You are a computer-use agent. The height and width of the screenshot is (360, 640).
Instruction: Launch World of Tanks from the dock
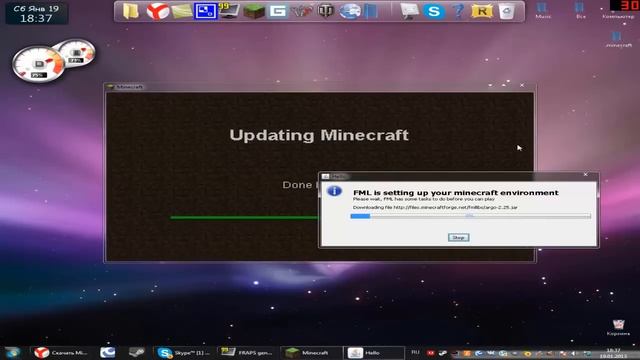pos(326,11)
